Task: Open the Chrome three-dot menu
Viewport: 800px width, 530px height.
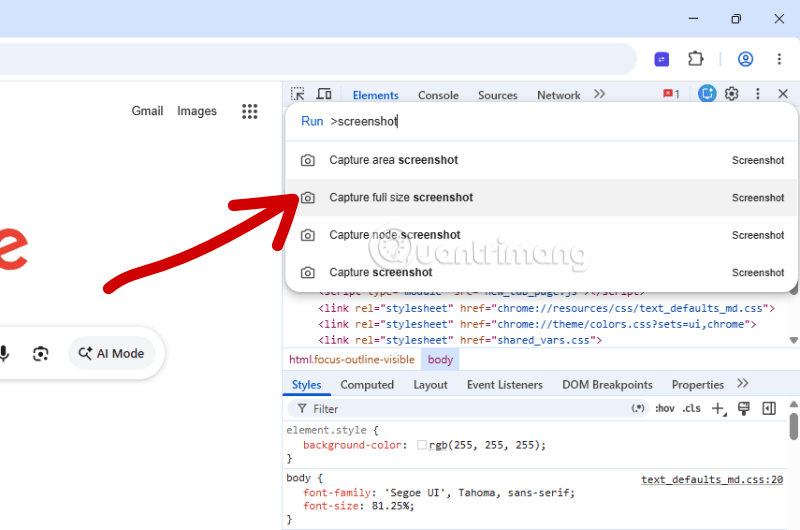Action: click(x=779, y=59)
